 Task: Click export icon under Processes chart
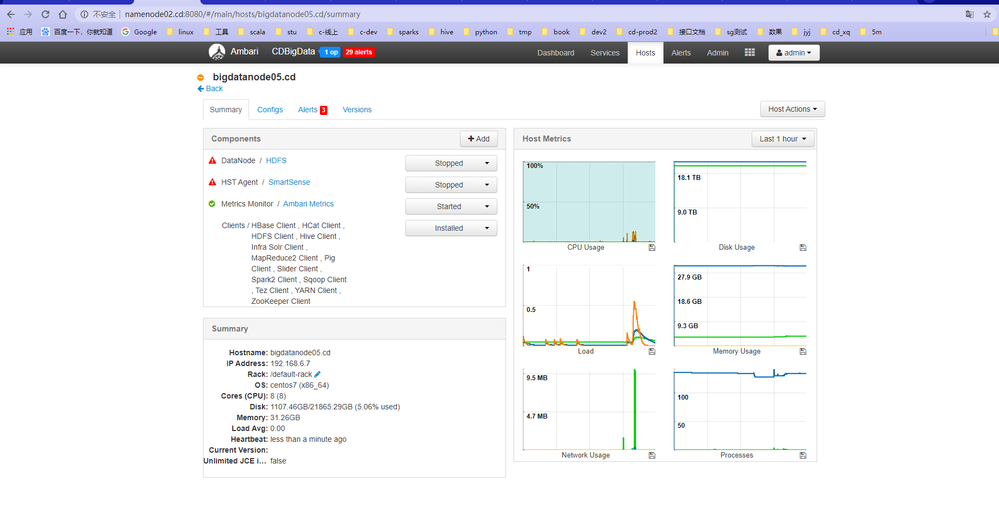coord(803,455)
